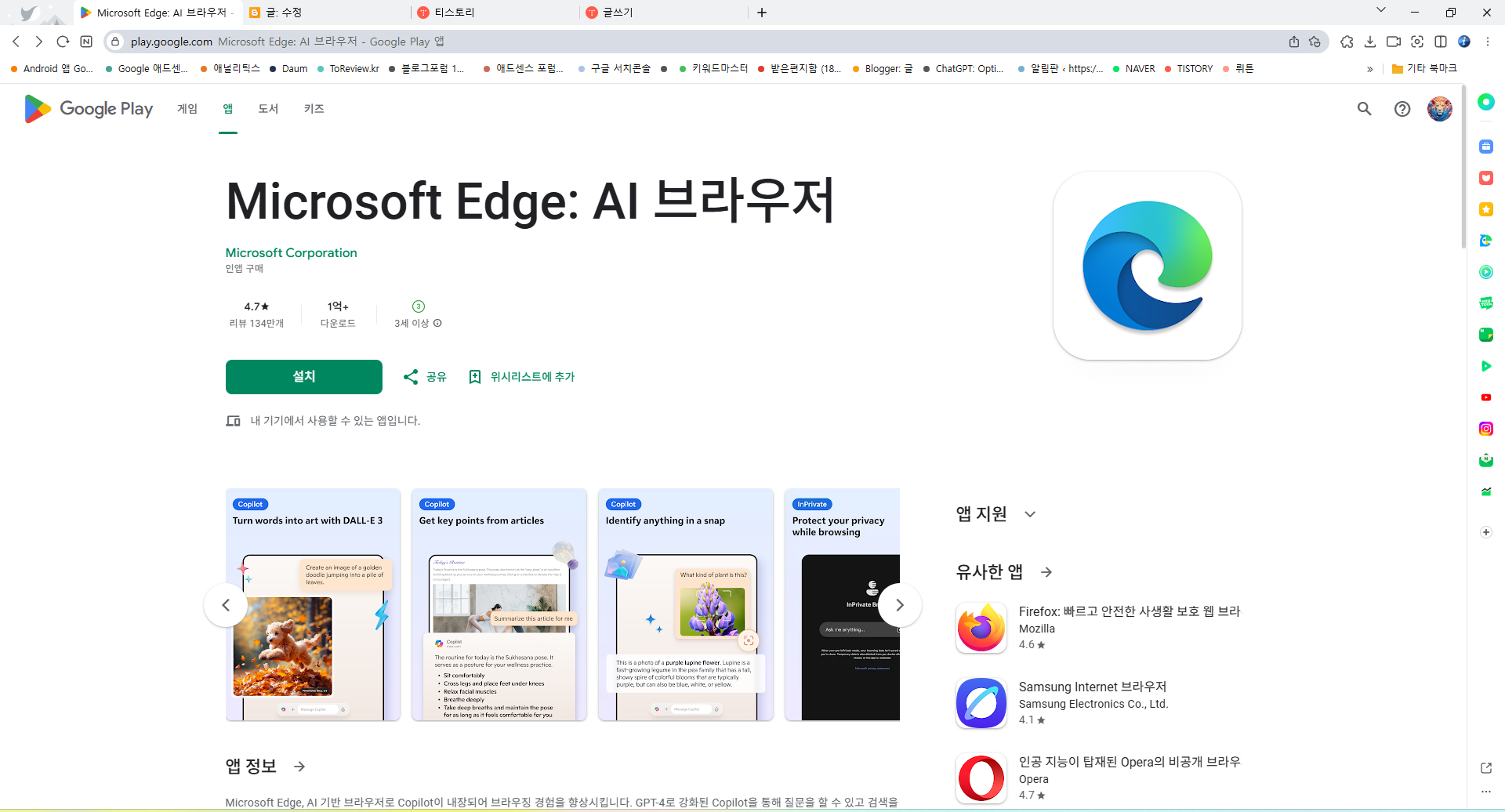Image resolution: width=1505 pixels, height=812 pixels.
Task: Show hidden bookmarks with double chevron
Action: 1370,69
